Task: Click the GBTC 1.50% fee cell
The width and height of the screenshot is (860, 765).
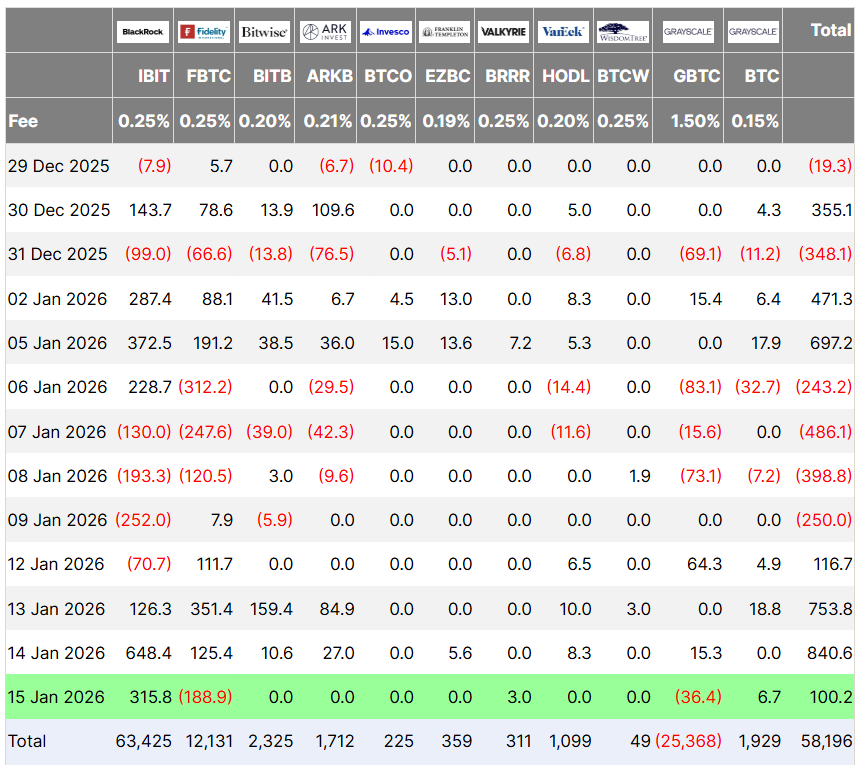Action: pos(696,121)
